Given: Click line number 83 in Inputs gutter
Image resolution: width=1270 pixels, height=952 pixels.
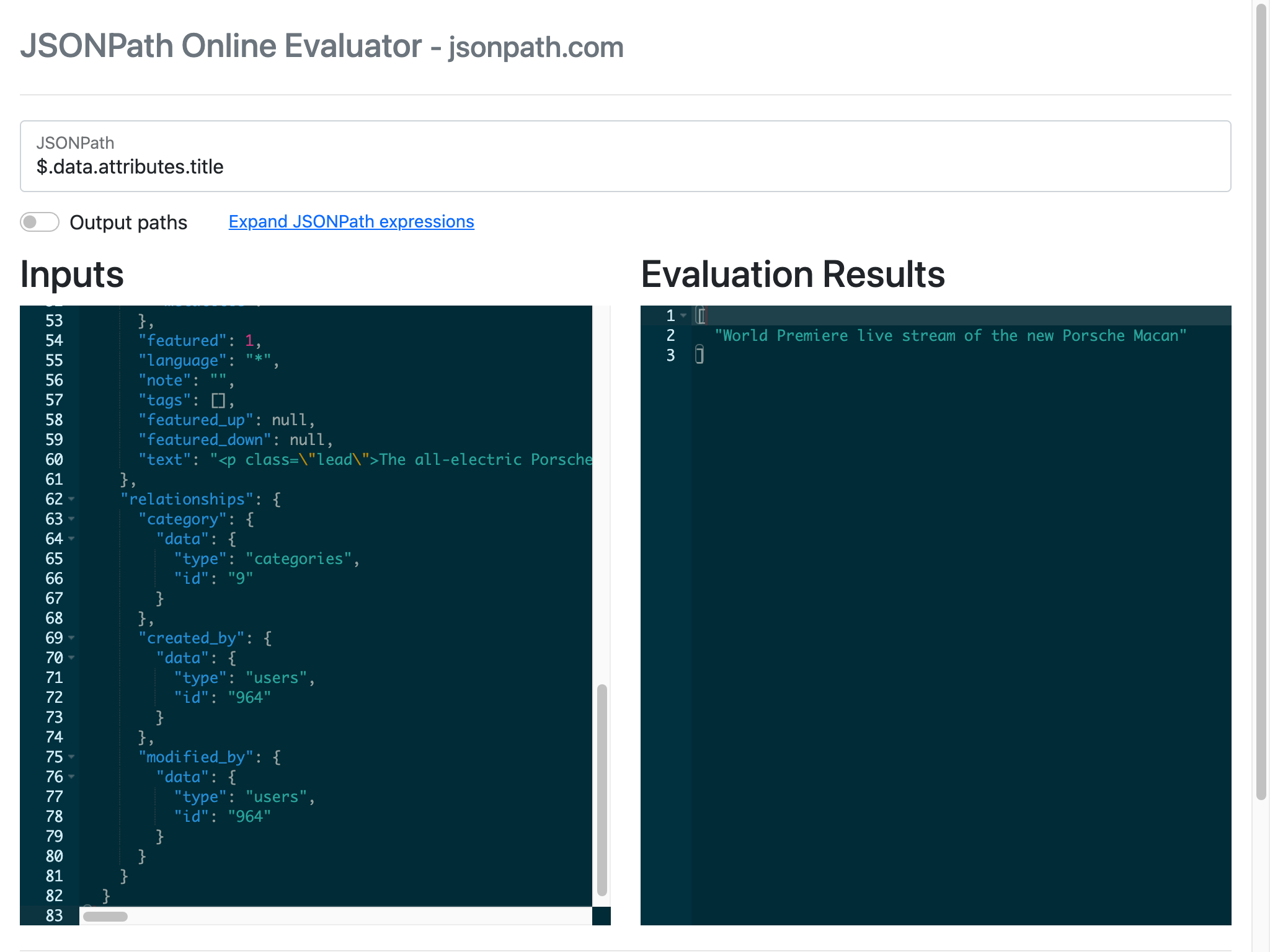Looking at the screenshot, I should point(54,915).
